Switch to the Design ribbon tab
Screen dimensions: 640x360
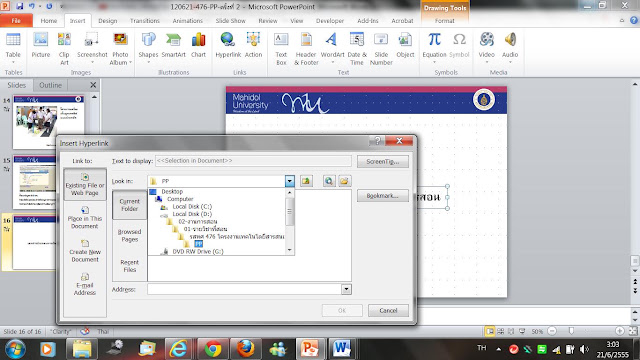108,21
